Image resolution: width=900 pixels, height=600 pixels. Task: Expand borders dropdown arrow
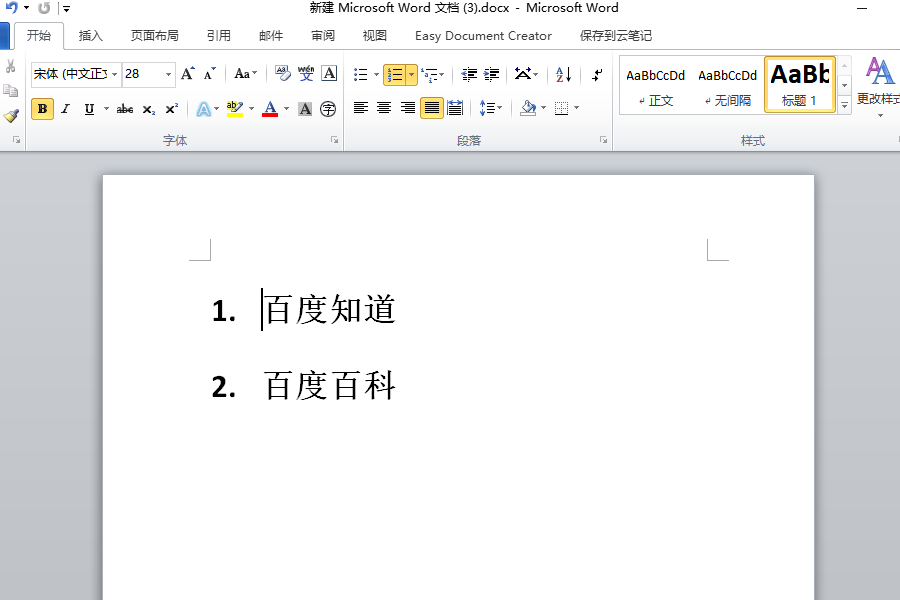click(x=576, y=107)
